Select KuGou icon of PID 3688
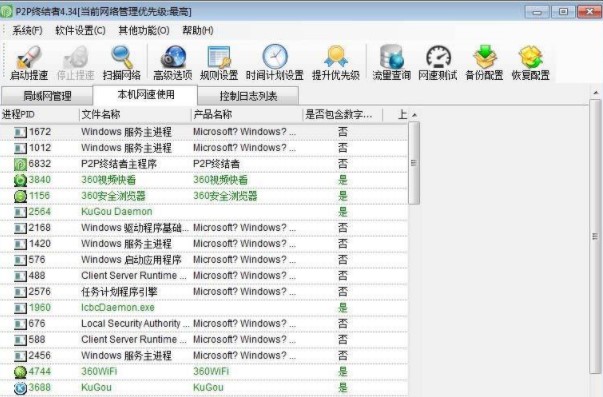 tap(20, 388)
